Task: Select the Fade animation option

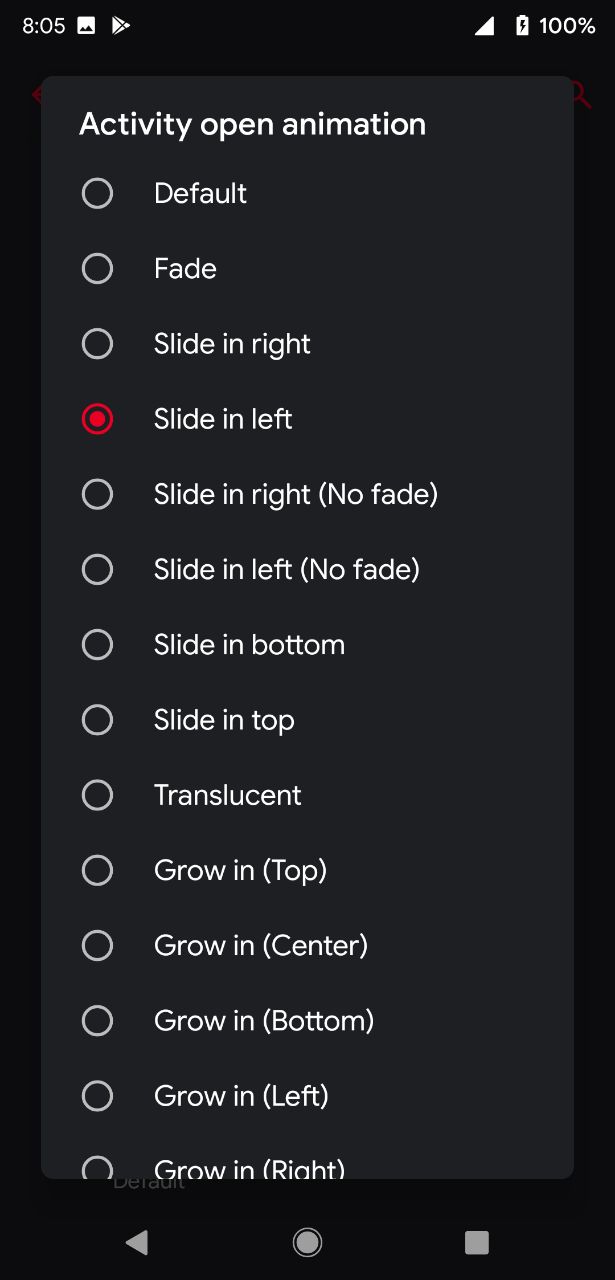Action: pos(307,268)
